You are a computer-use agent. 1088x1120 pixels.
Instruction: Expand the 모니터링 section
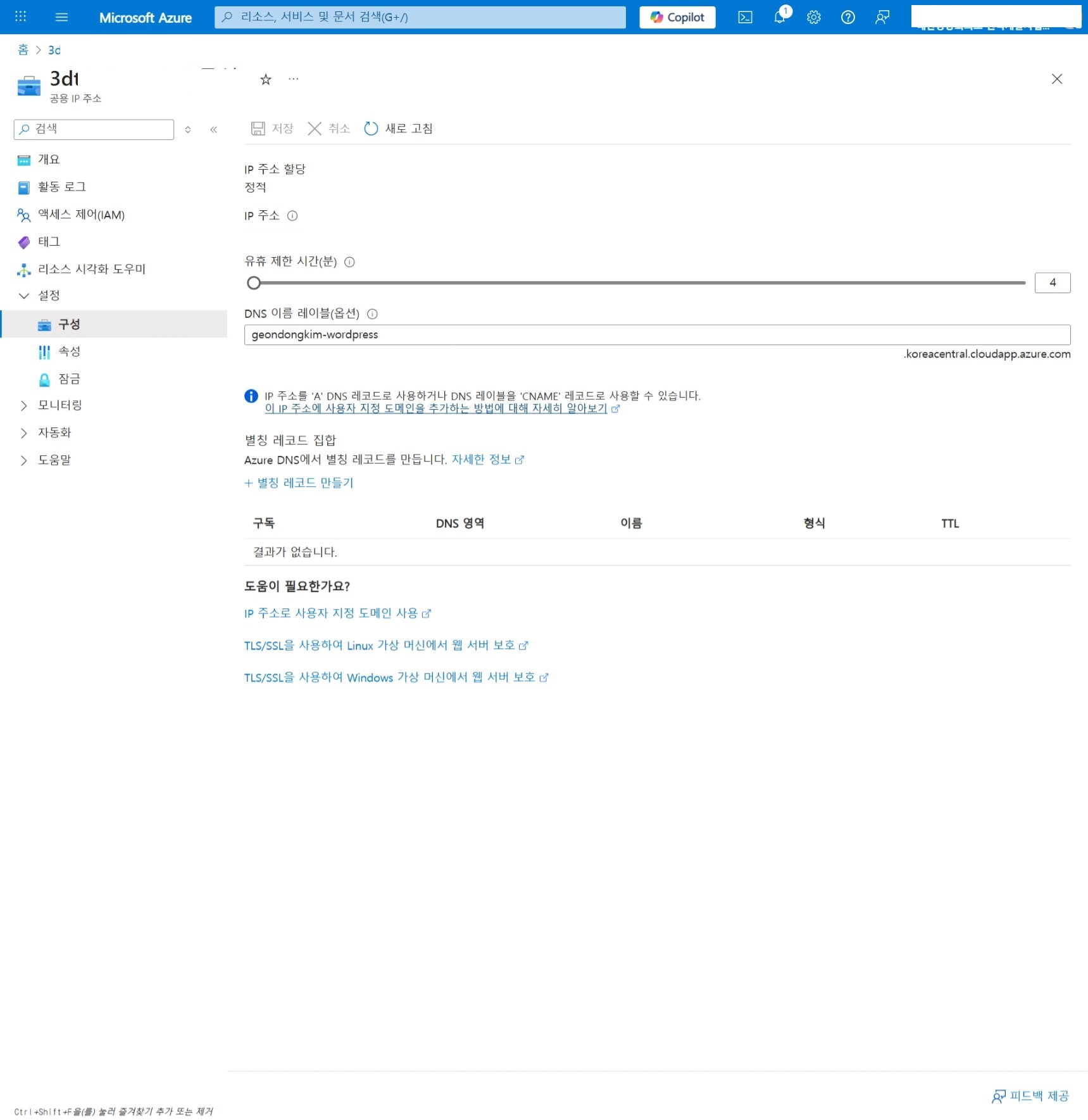click(59, 405)
